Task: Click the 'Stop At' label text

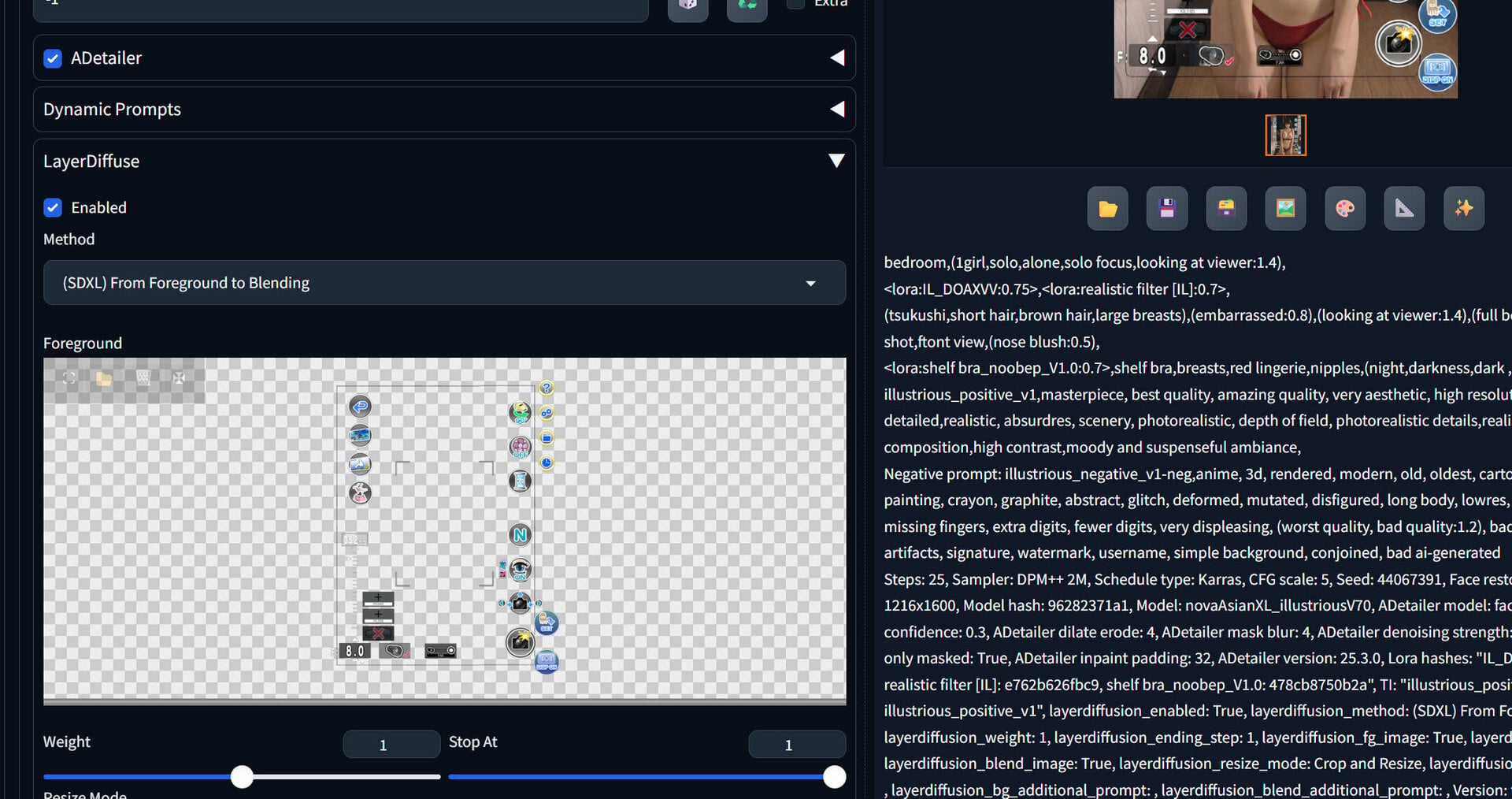Action: [473, 742]
